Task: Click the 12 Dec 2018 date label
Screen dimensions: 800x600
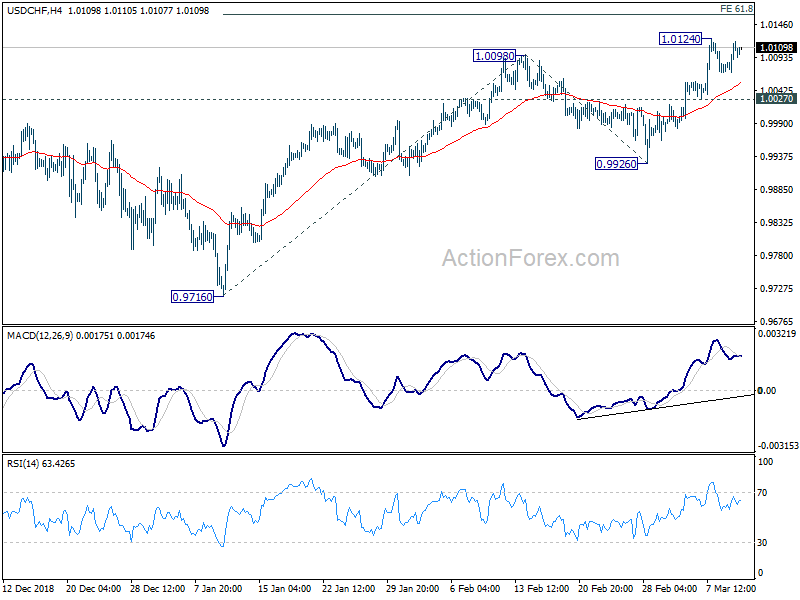Action: 29,588
